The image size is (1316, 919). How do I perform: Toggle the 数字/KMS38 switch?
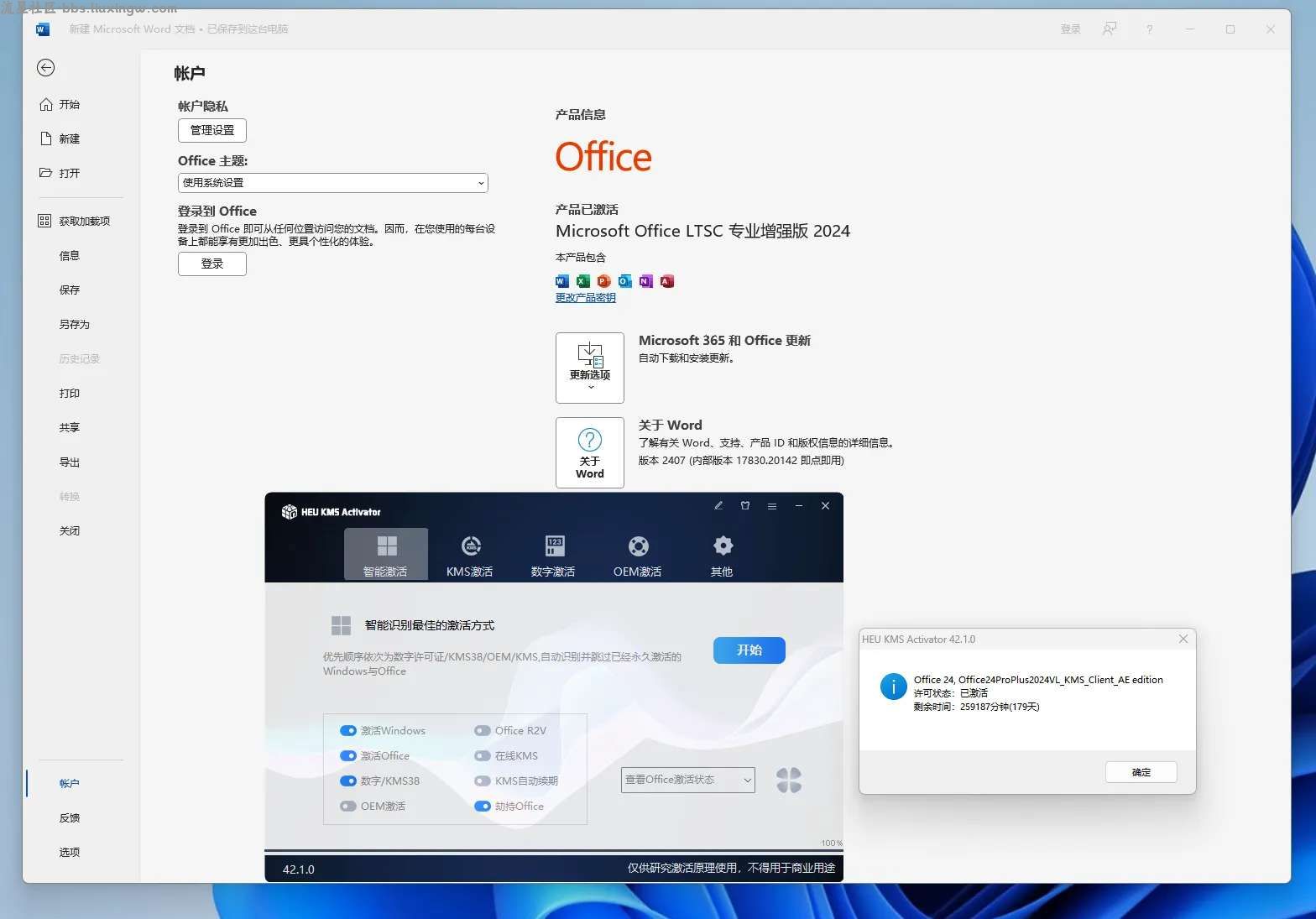347,781
